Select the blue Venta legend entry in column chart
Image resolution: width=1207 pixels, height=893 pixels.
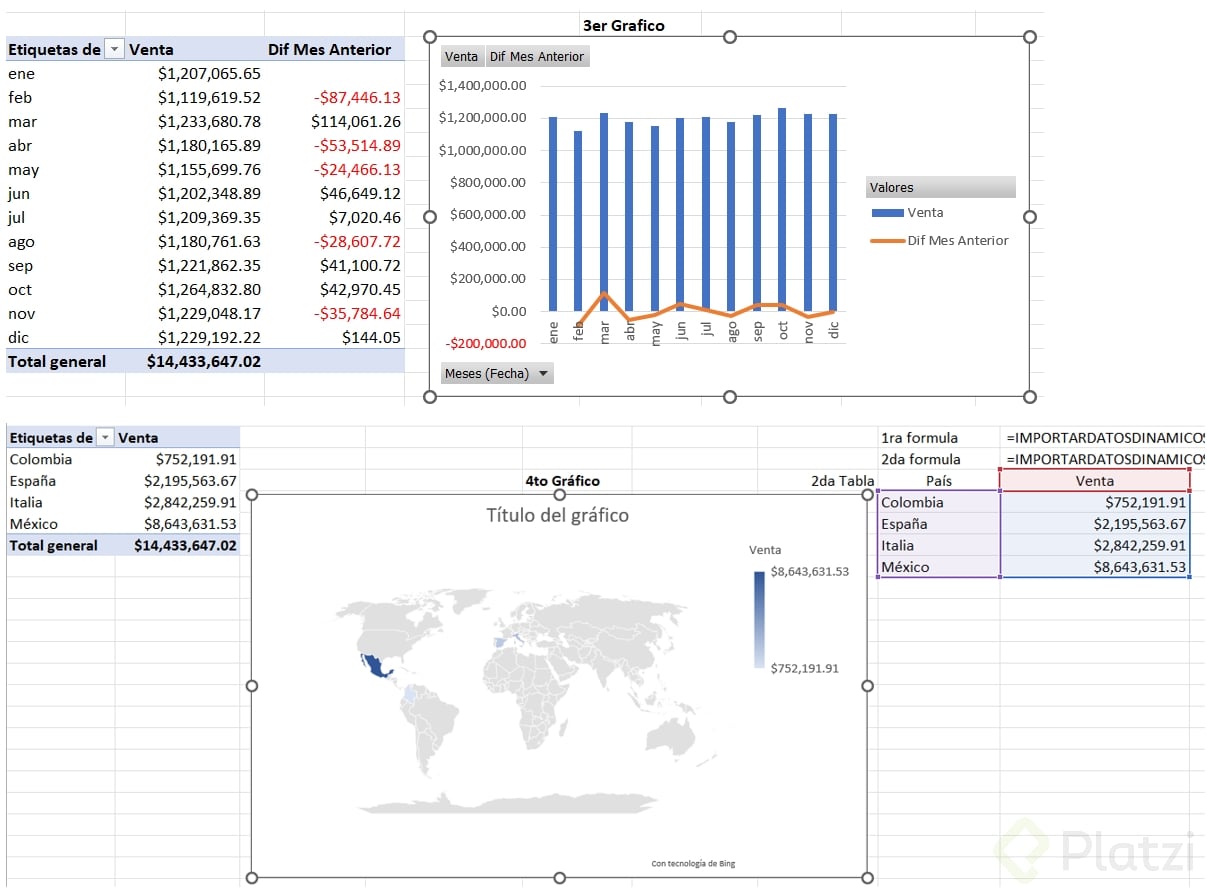(908, 213)
